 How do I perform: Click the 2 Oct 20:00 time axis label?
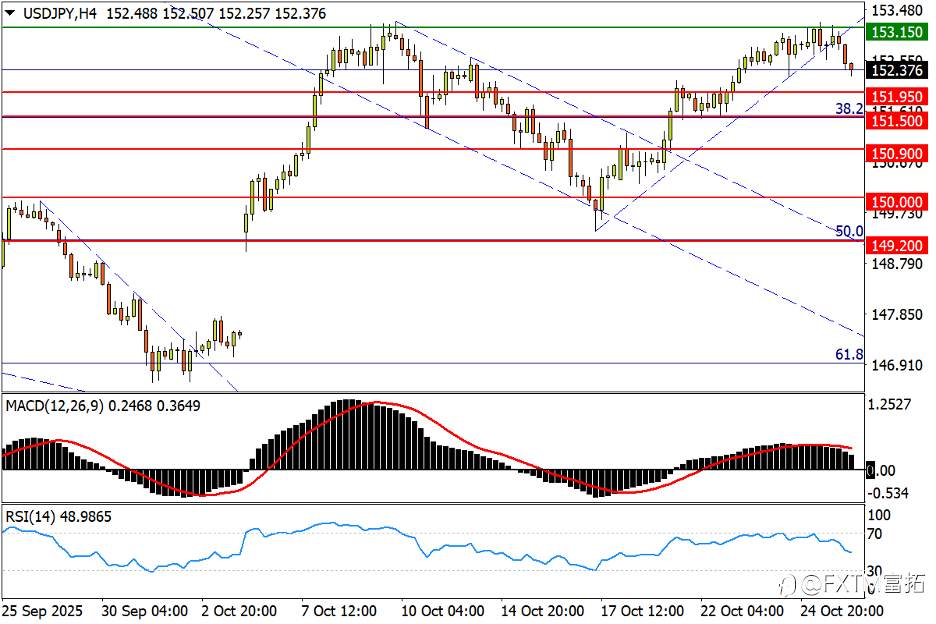[x=239, y=611]
